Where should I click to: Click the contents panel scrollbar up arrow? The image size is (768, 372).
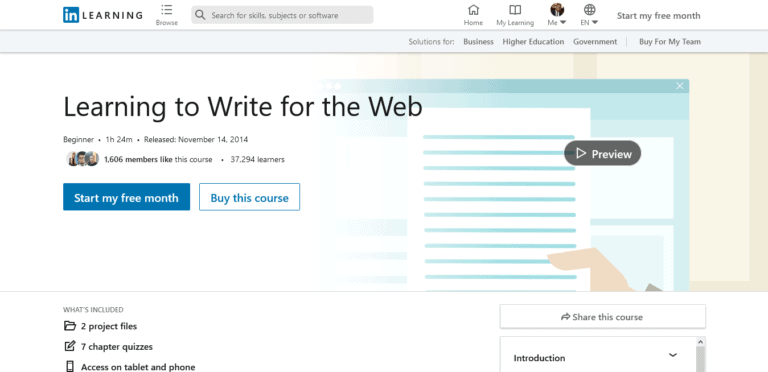point(700,342)
